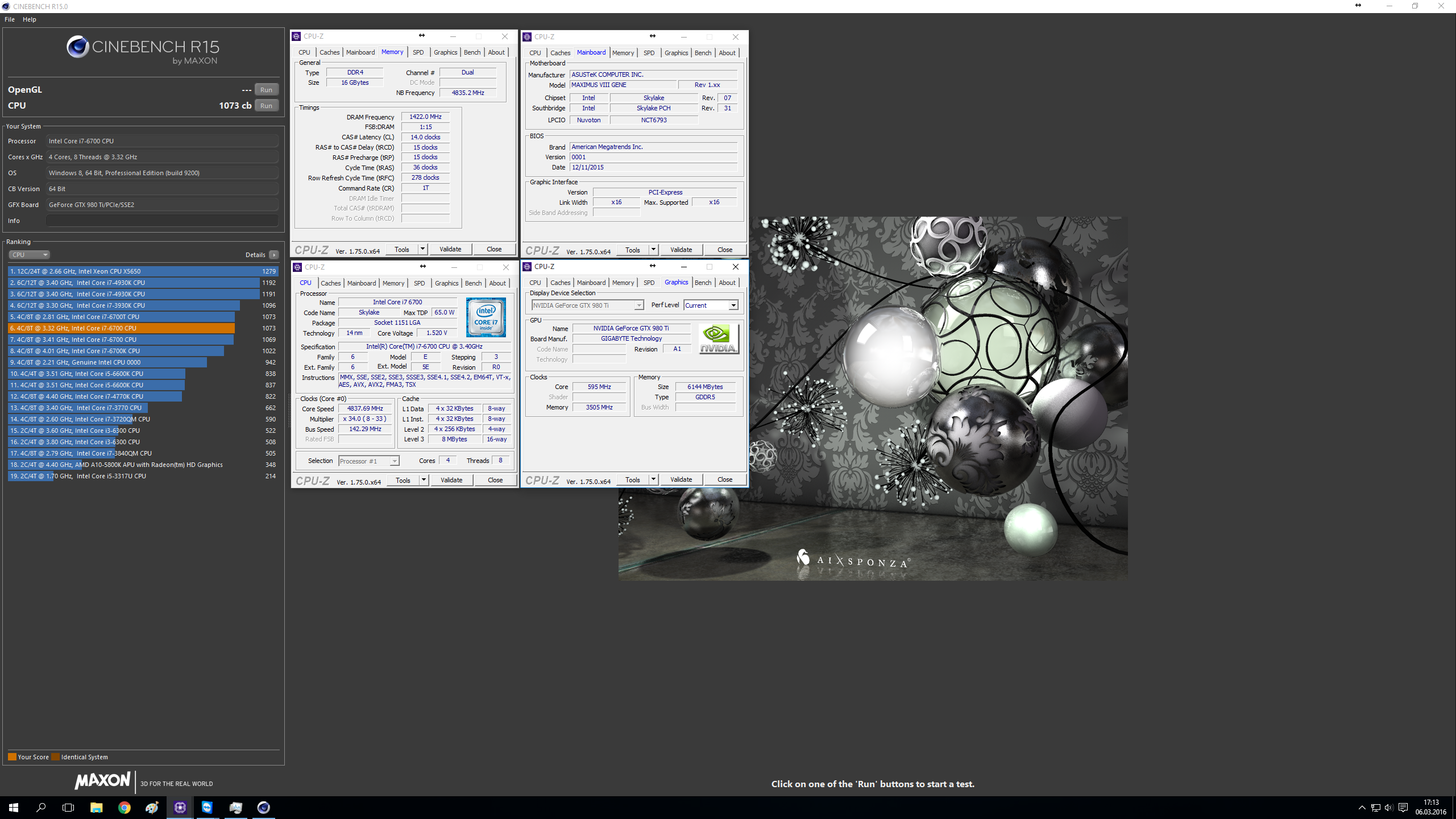Image resolution: width=1456 pixels, height=819 pixels.
Task: Click the processor field 'Intel Core i7-6700 CPU'
Action: (162, 141)
